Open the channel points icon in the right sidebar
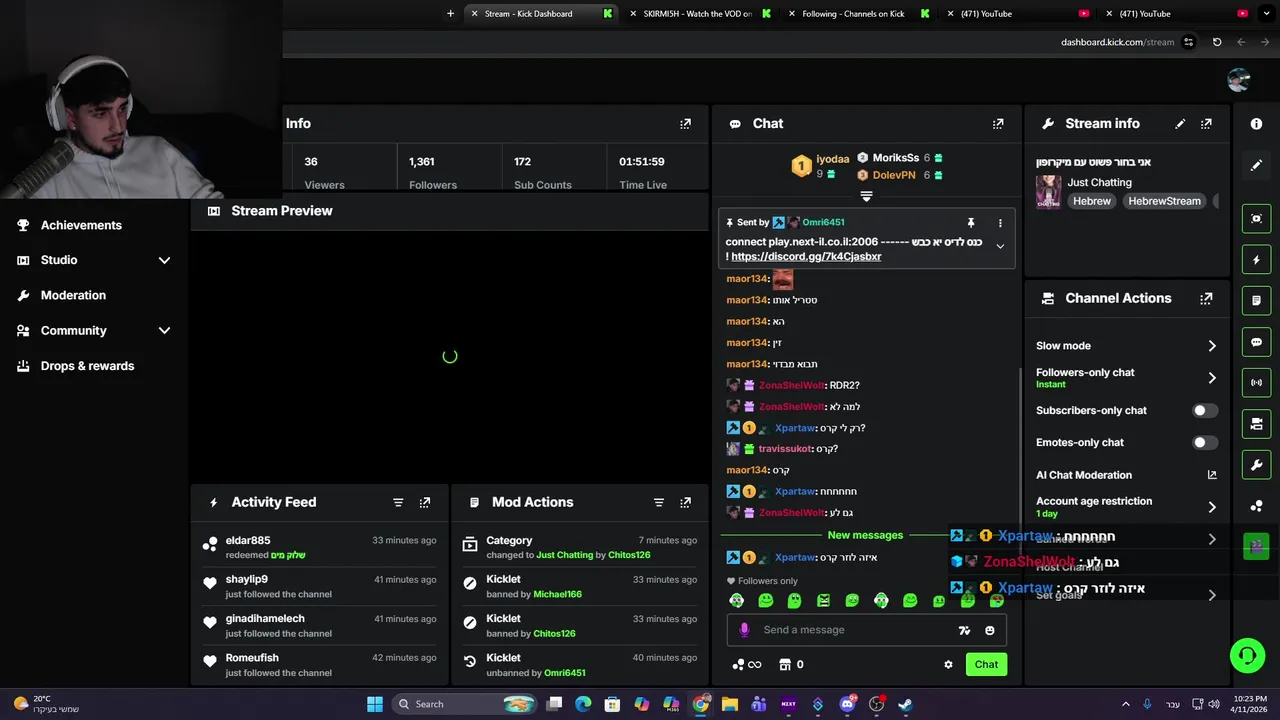 (1256, 506)
